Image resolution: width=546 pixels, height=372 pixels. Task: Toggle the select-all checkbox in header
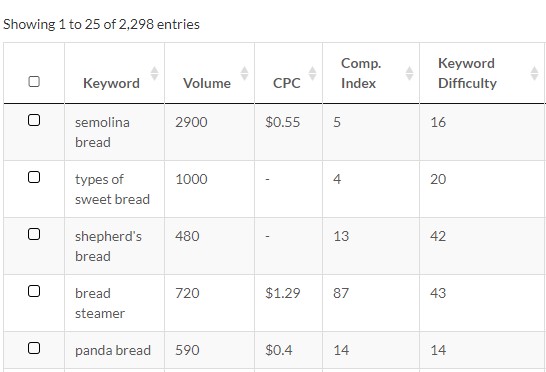[x=34, y=82]
